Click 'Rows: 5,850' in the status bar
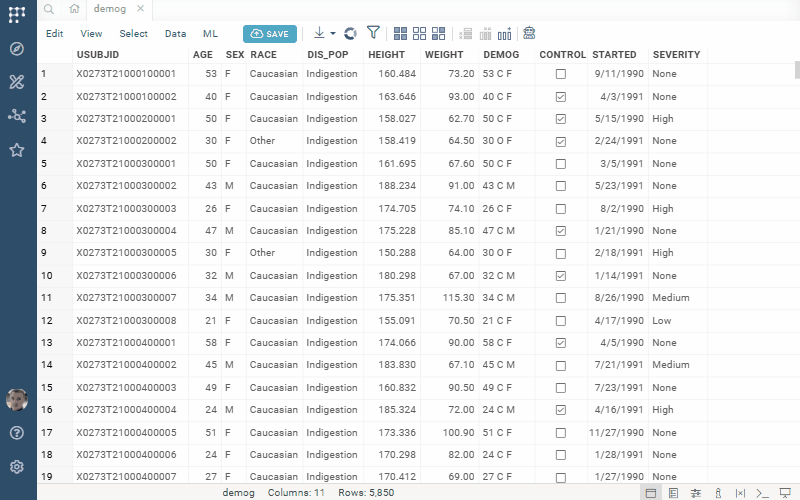 point(366,493)
